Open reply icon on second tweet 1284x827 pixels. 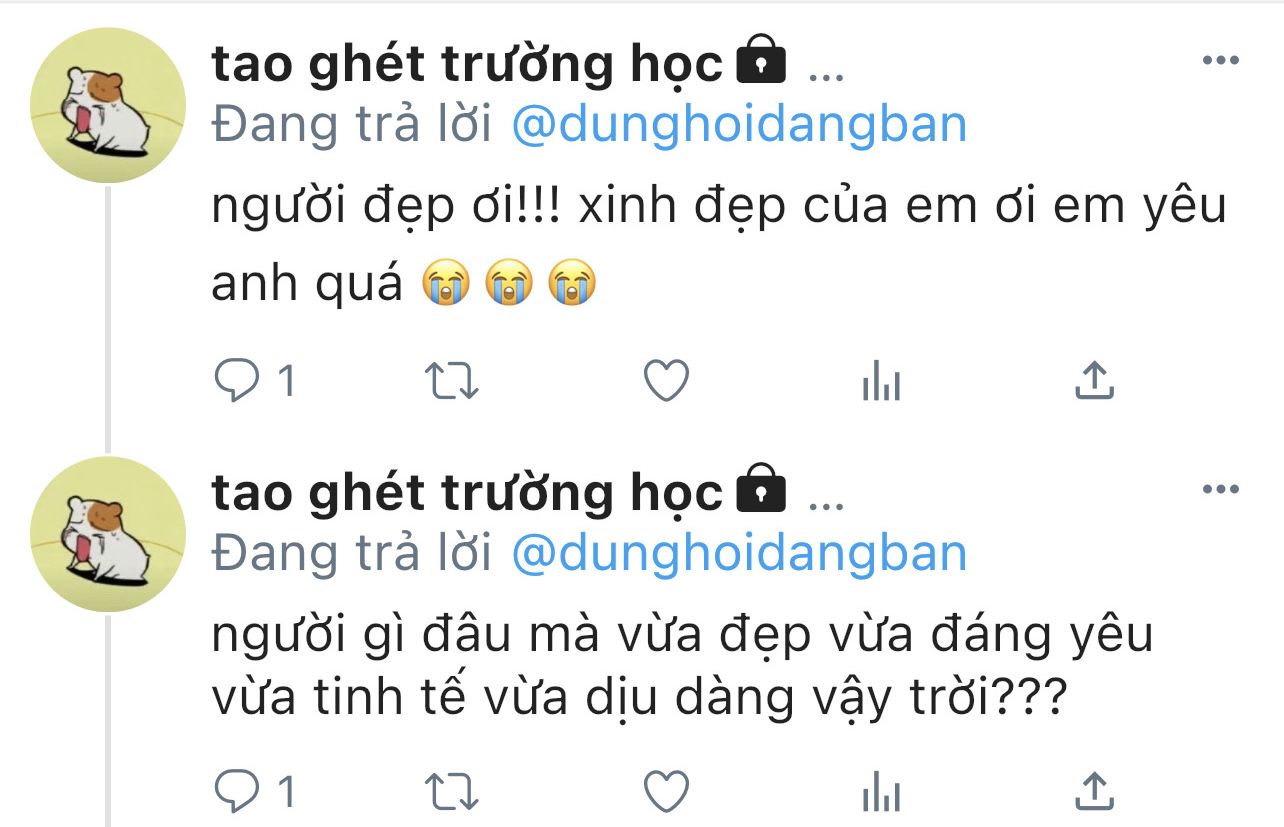237,792
